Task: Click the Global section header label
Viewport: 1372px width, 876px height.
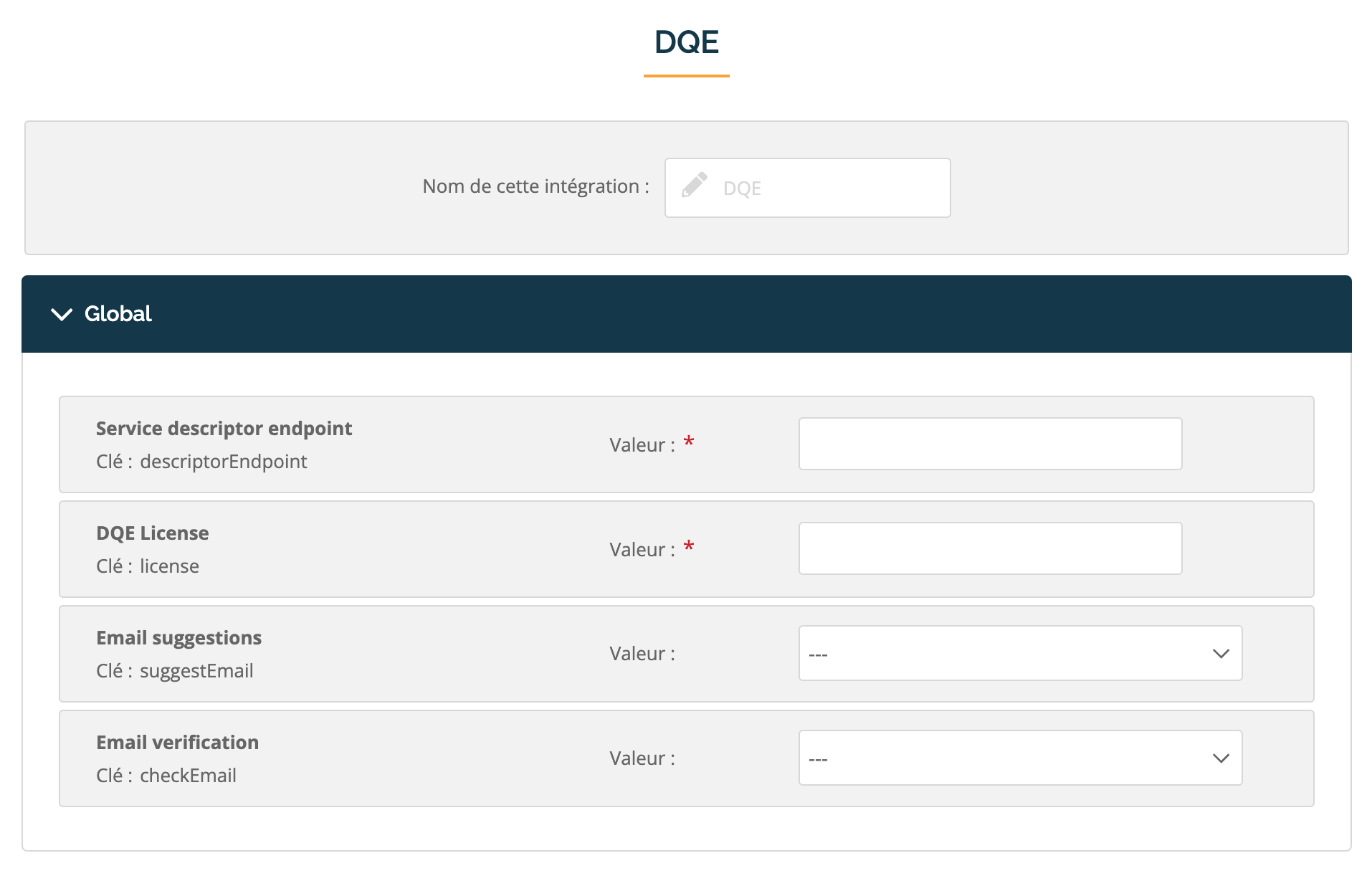Action: tap(118, 314)
